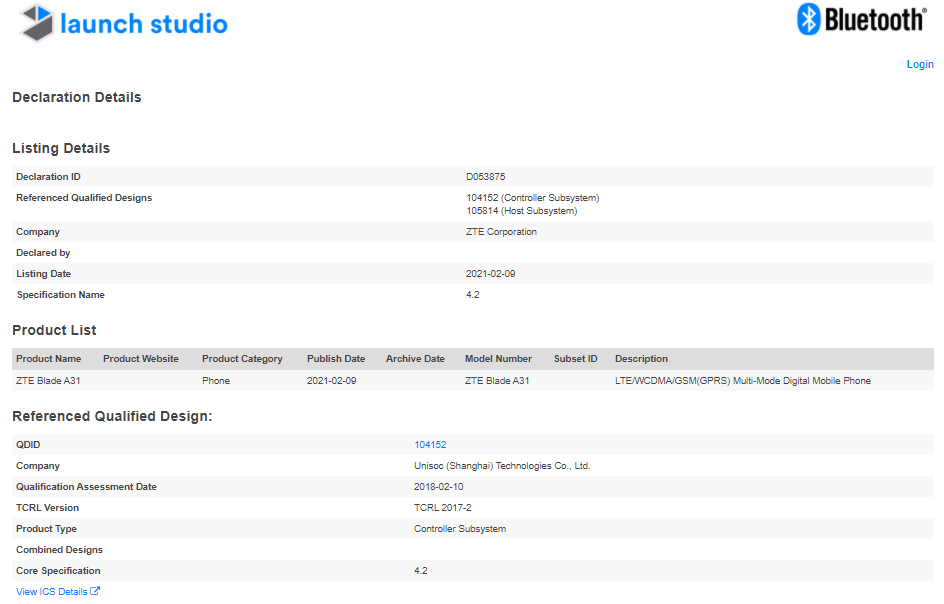944x604 pixels.
Task: Click the launch studio rocket logo icon
Action: point(37,23)
